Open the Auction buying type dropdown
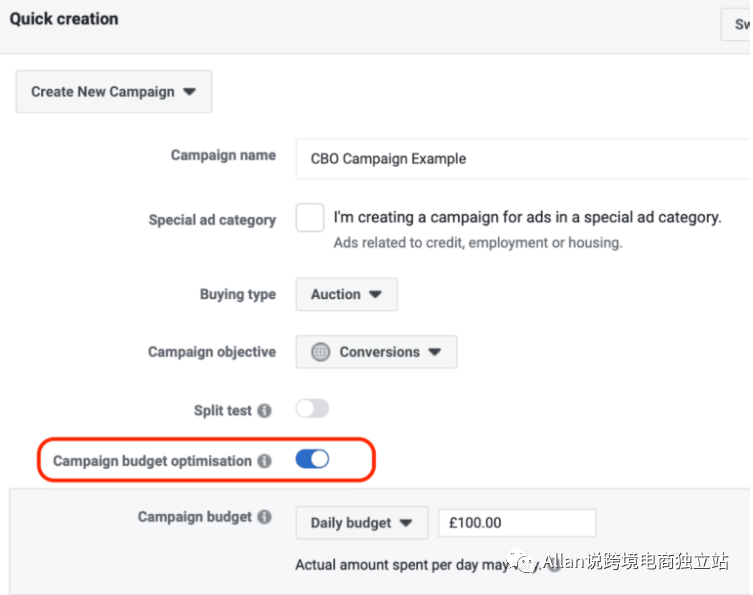 click(x=346, y=295)
